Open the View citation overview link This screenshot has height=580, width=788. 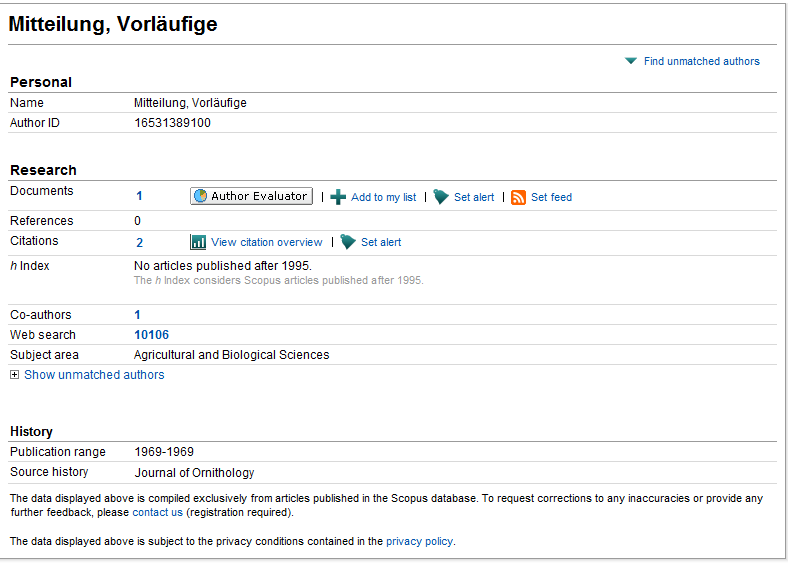pyautogui.click(x=266, y=242)
